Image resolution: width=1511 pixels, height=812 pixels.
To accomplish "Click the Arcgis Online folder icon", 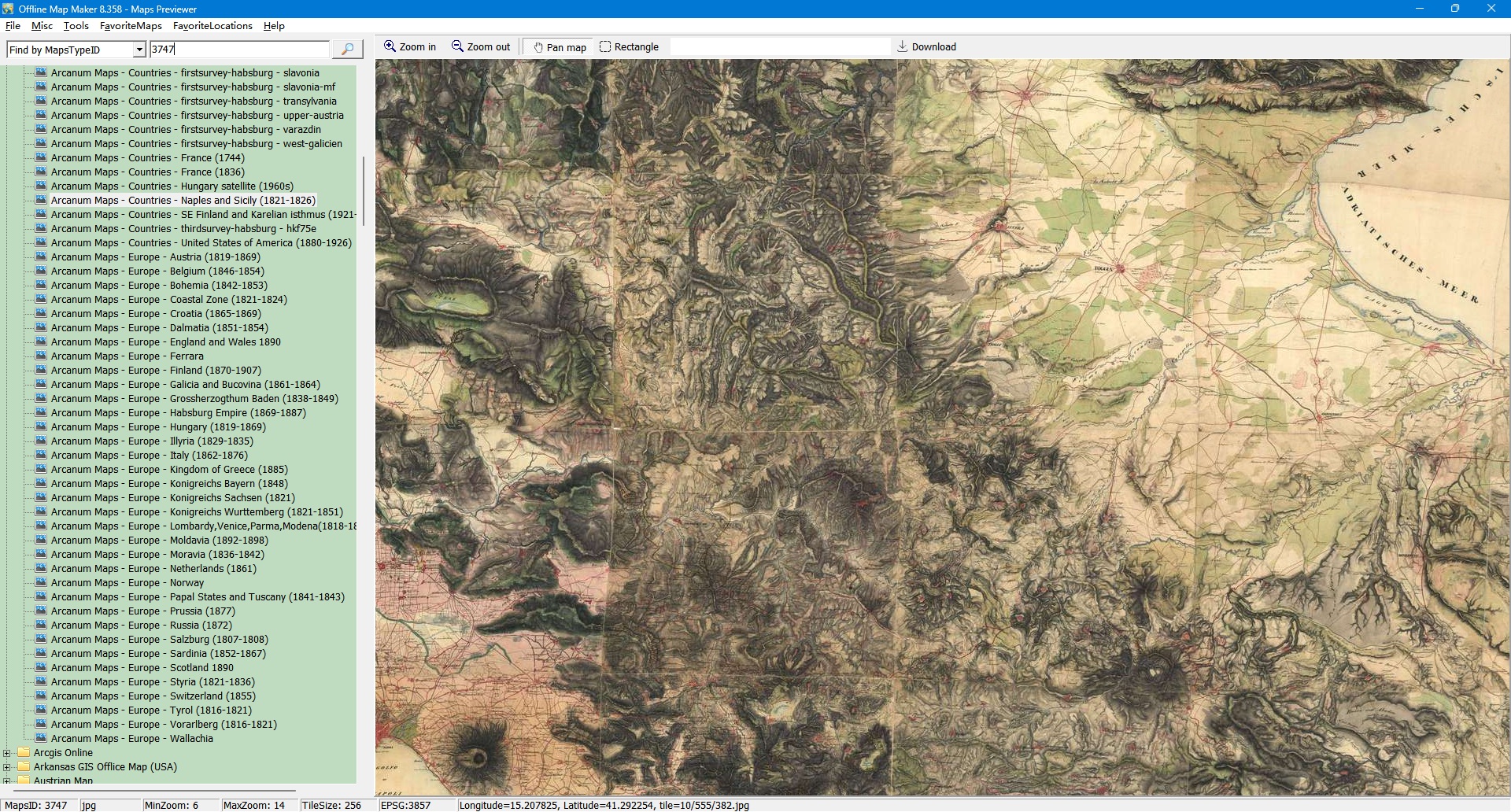I will click(24, 752).
